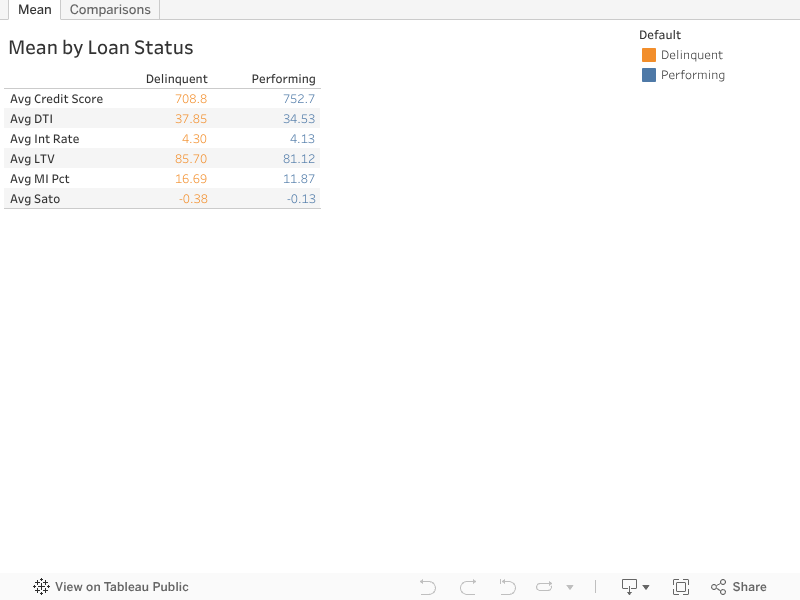Click the Tableau logo icon

pos(41,587)
